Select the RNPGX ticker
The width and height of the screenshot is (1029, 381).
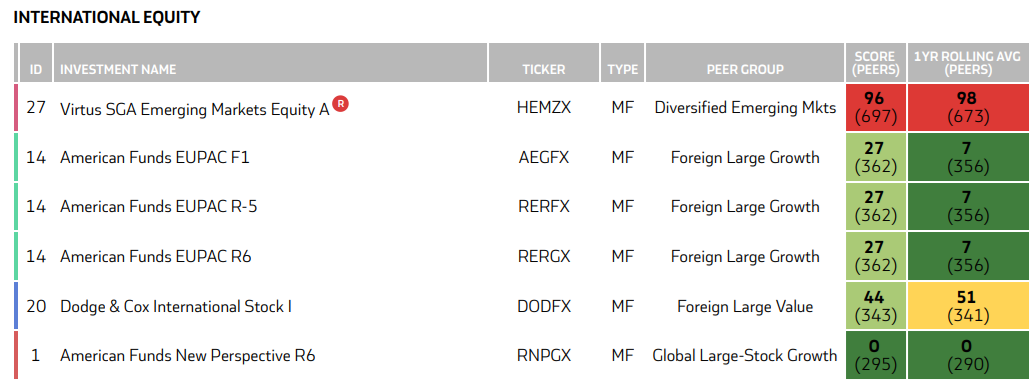(x=544, y=355)
